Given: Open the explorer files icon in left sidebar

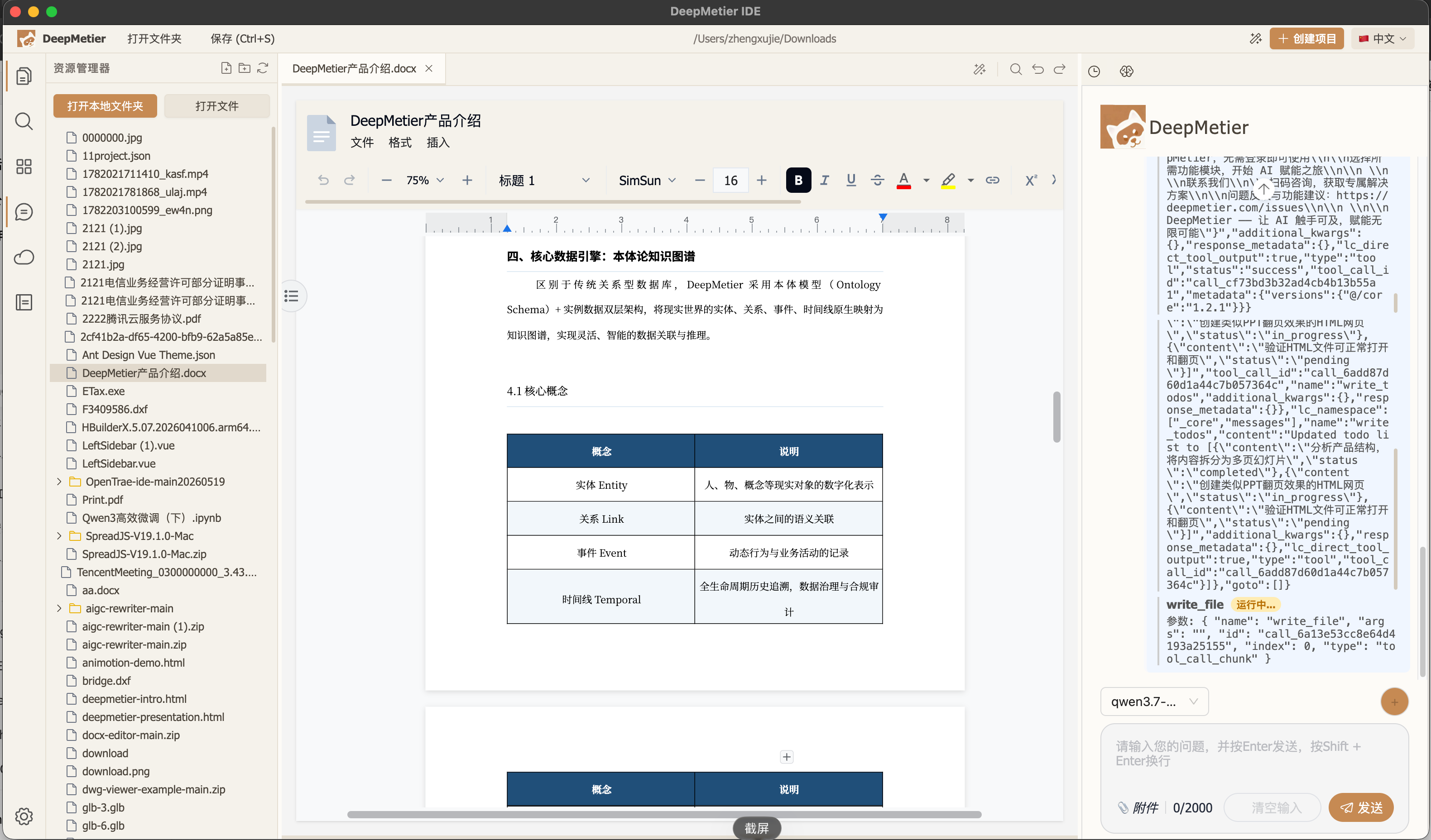Looking at the screenshot, I should [24, 76].
